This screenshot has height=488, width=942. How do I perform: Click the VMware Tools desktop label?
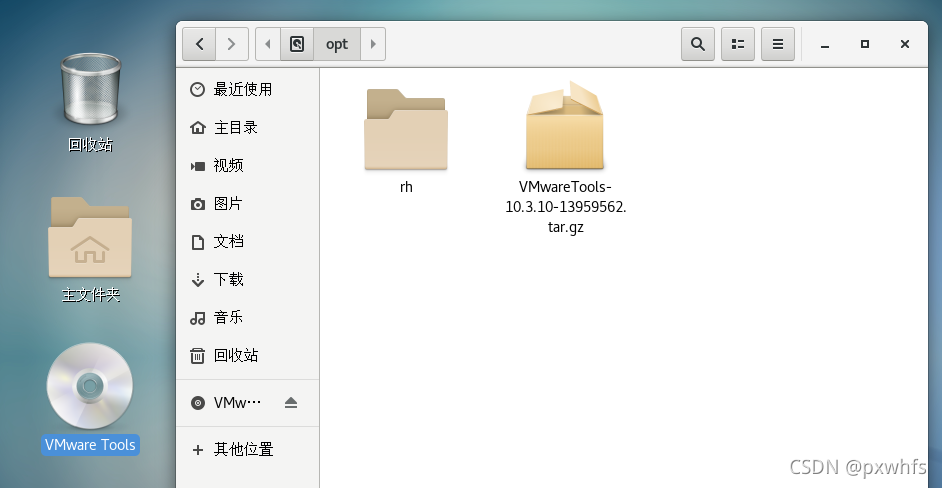(x=90, y=445)
